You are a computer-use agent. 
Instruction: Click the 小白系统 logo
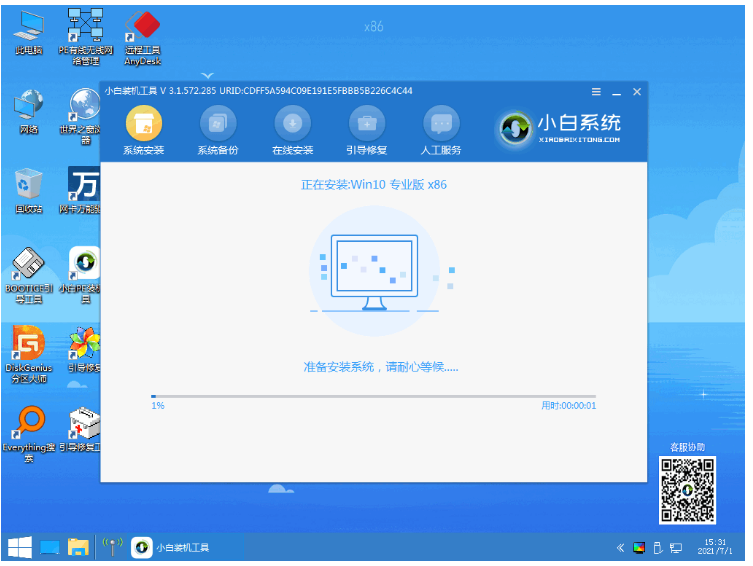click(x=560, y=127)
